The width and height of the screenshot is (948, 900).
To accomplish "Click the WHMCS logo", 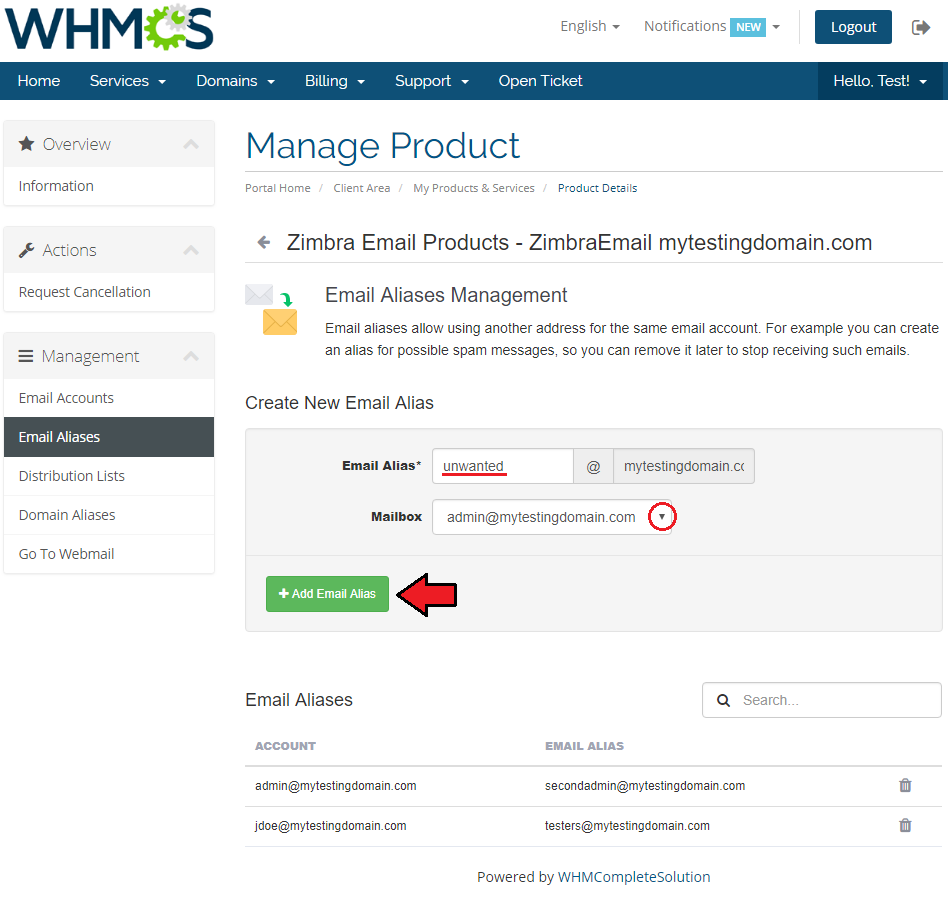I will (109, 27).
